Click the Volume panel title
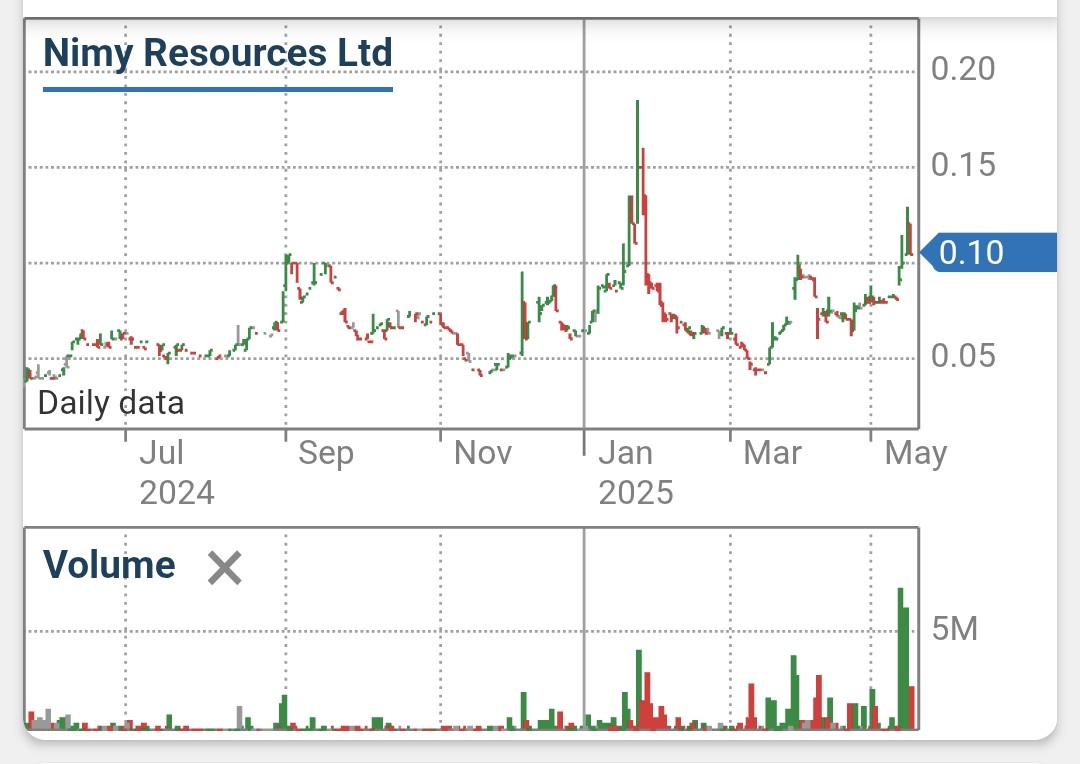 [x=109, y=566]
